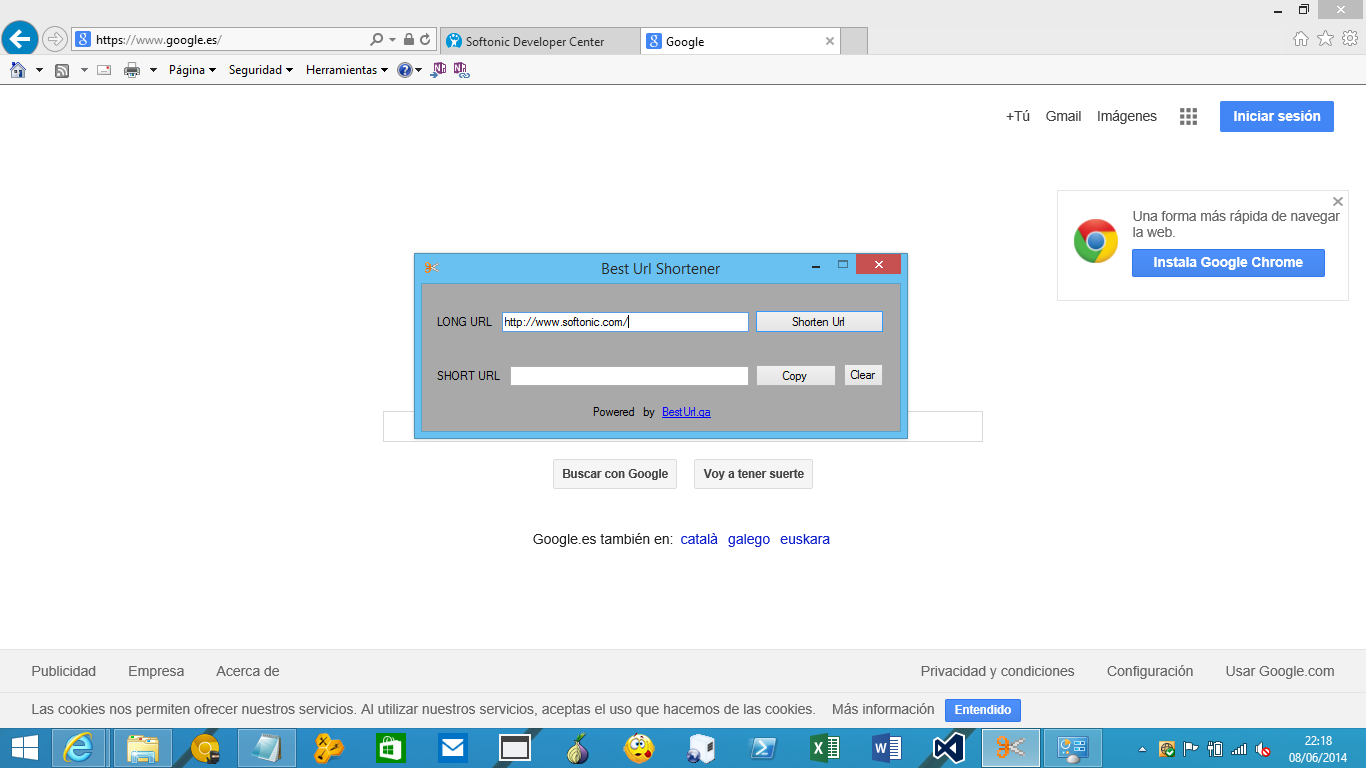This screenshot has width=1366, height=768.
Task: Open the IE favorites star icon
Action: coord(1325,39)
